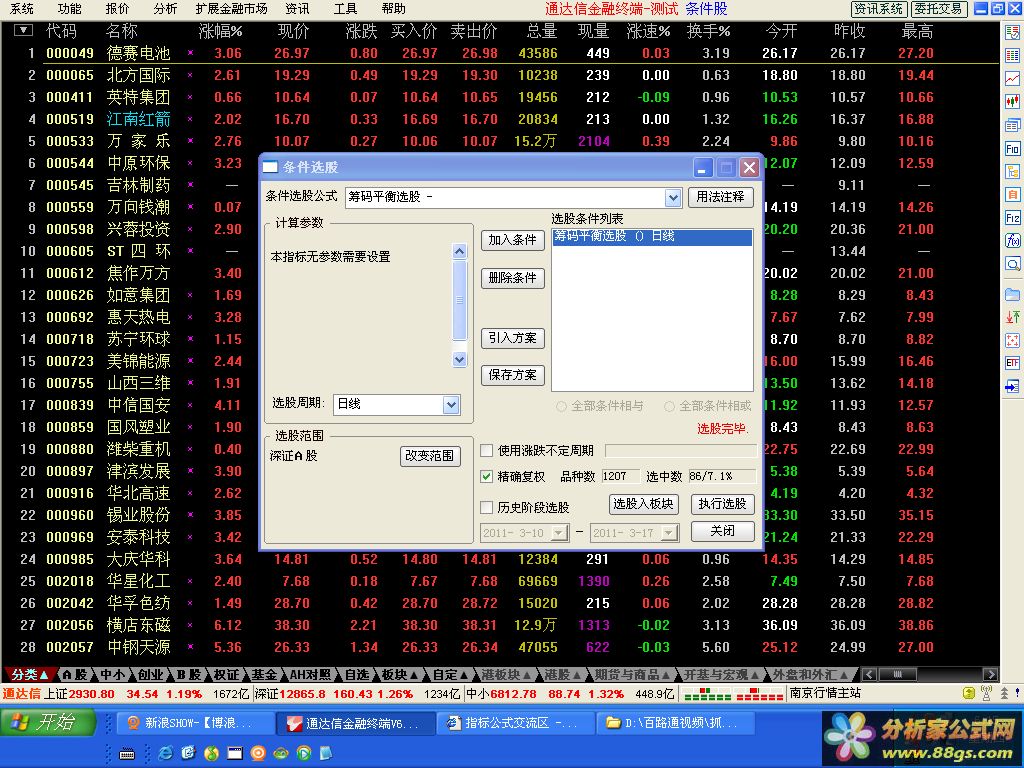Click the column header dropdown beside 代码

(23, 30)
